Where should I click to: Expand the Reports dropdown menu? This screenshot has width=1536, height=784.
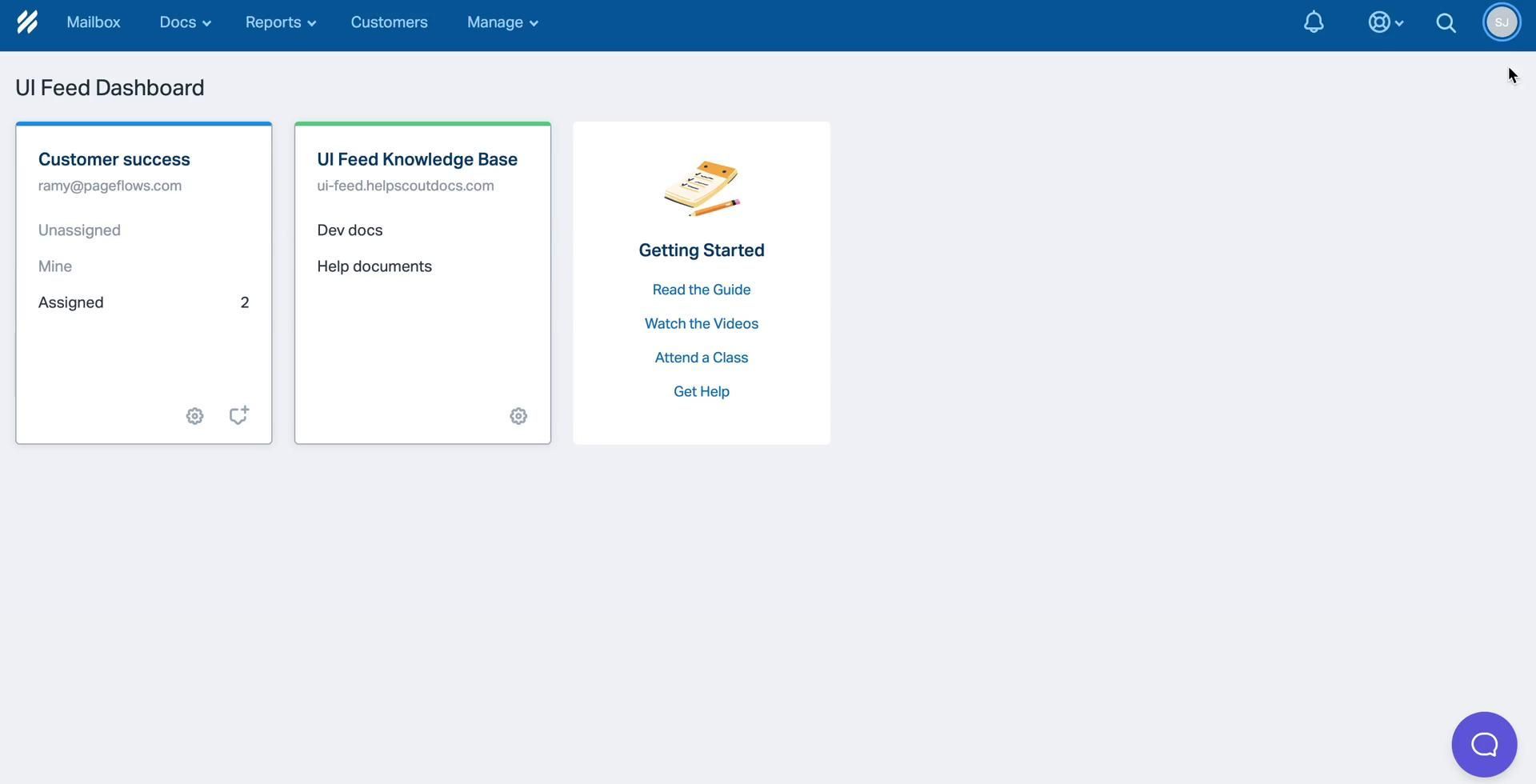pyautogui.click(x=280, y=22)
